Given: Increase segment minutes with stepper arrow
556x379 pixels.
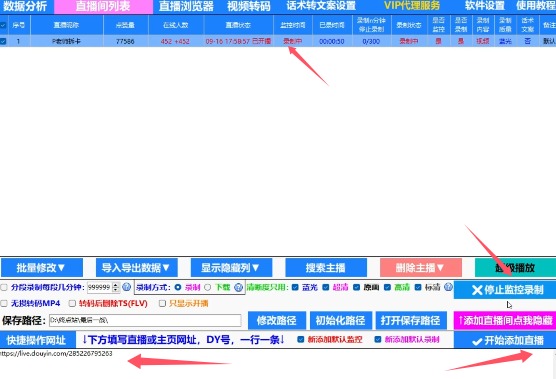Looking at the screenshot, I should coord(116,285).
